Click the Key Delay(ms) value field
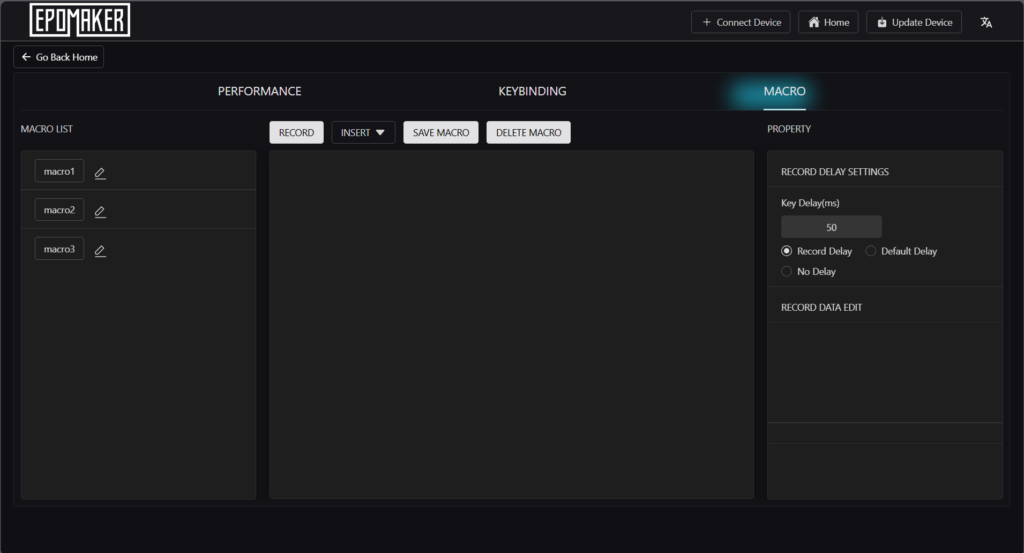Viewport: 1024px width, 553px height. pos(831,227)
